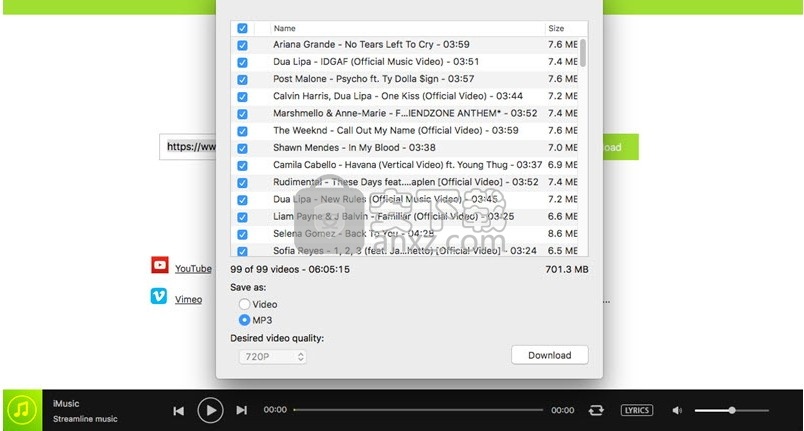Open the Vimeo link

188,299
